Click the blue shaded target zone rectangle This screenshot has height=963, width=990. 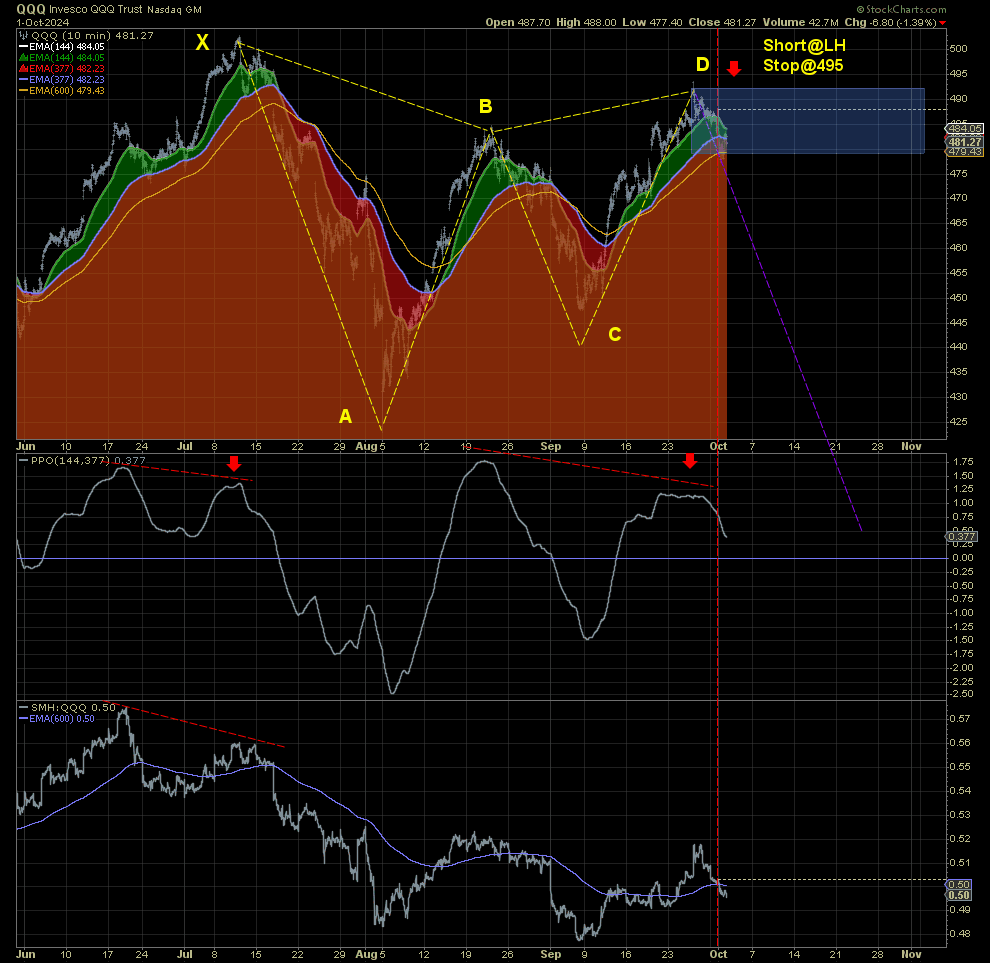(808, 121)
